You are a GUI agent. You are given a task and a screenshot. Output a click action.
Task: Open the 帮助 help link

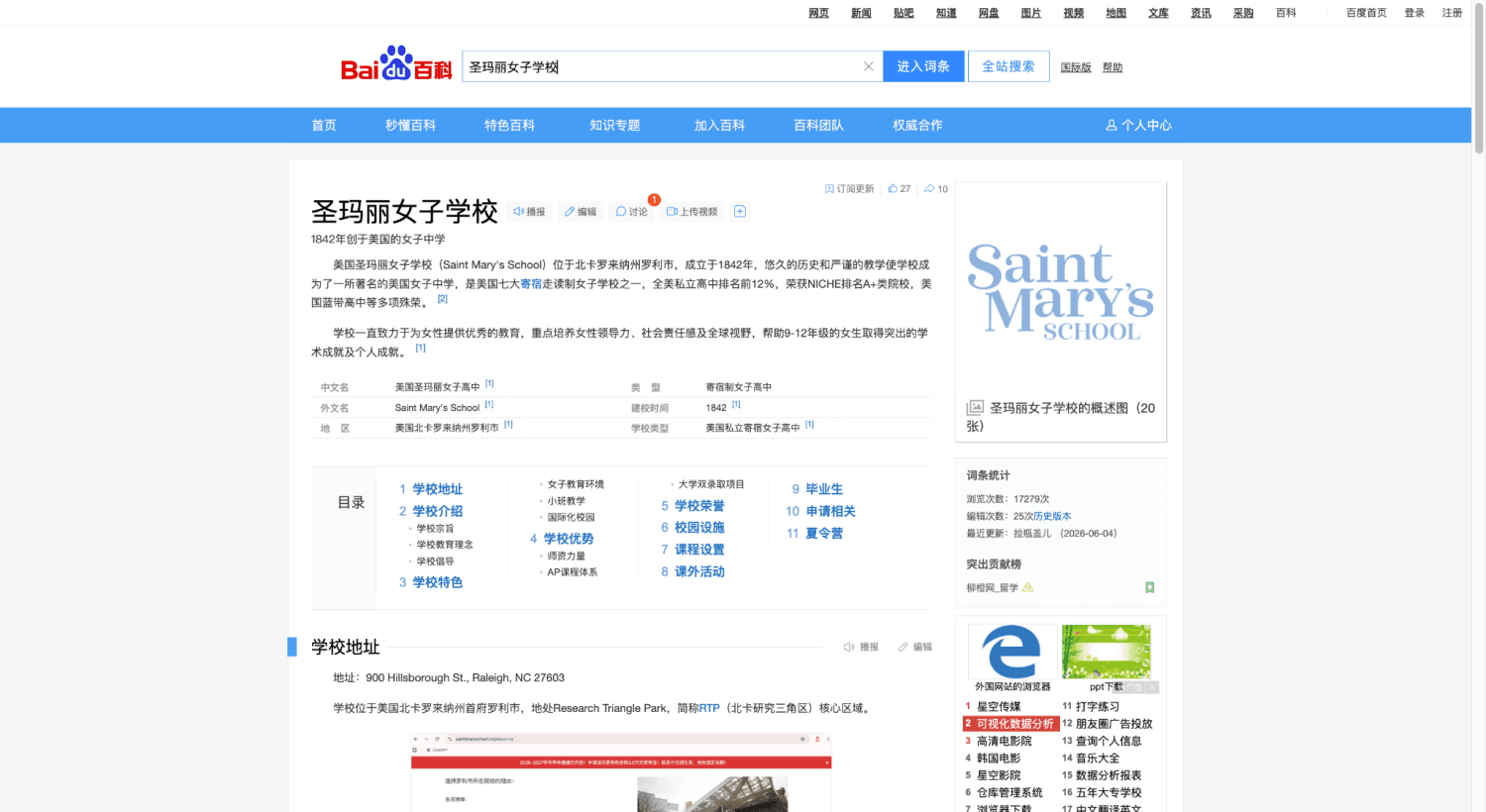(x=1113, y=67)
